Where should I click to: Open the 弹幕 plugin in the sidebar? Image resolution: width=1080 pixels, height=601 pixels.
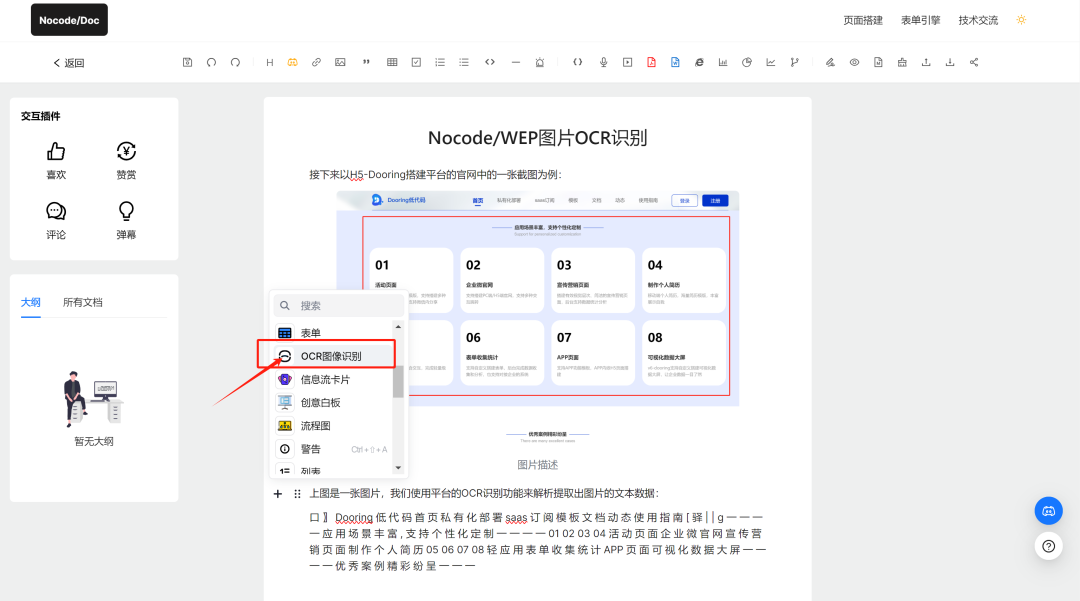pos(125,218)
